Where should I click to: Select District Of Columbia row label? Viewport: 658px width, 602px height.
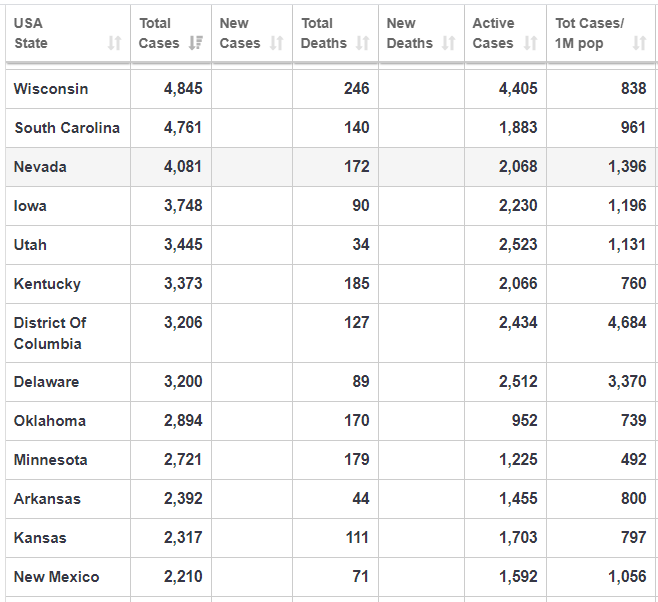(50, 333)
